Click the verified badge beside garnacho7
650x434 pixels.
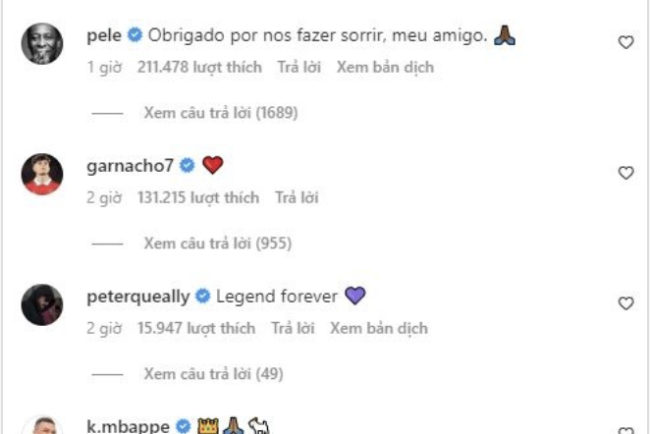[187, 165]
